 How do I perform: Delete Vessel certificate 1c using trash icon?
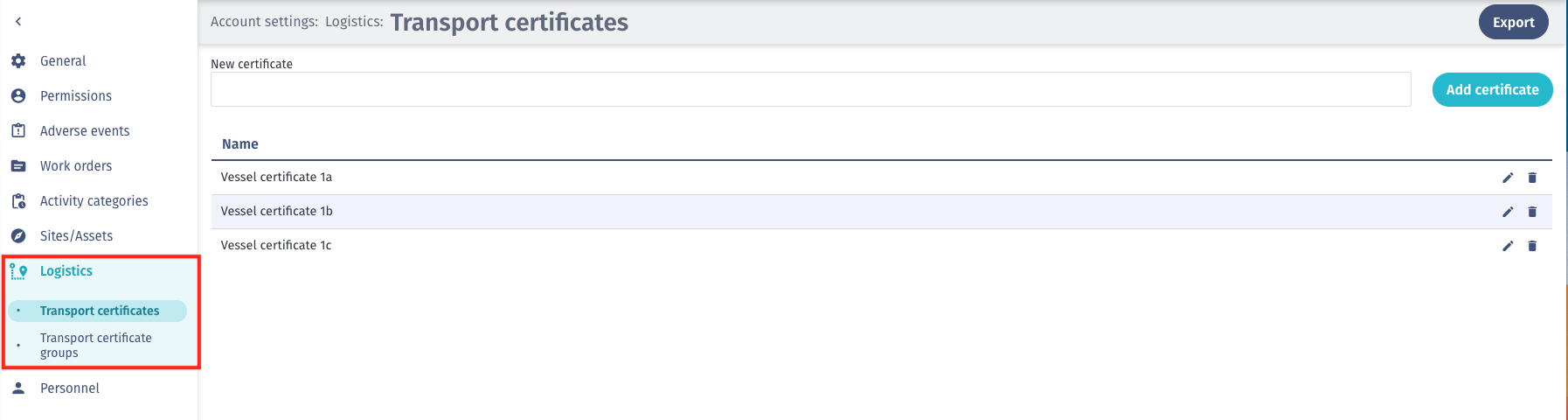tap(1532, 246)
